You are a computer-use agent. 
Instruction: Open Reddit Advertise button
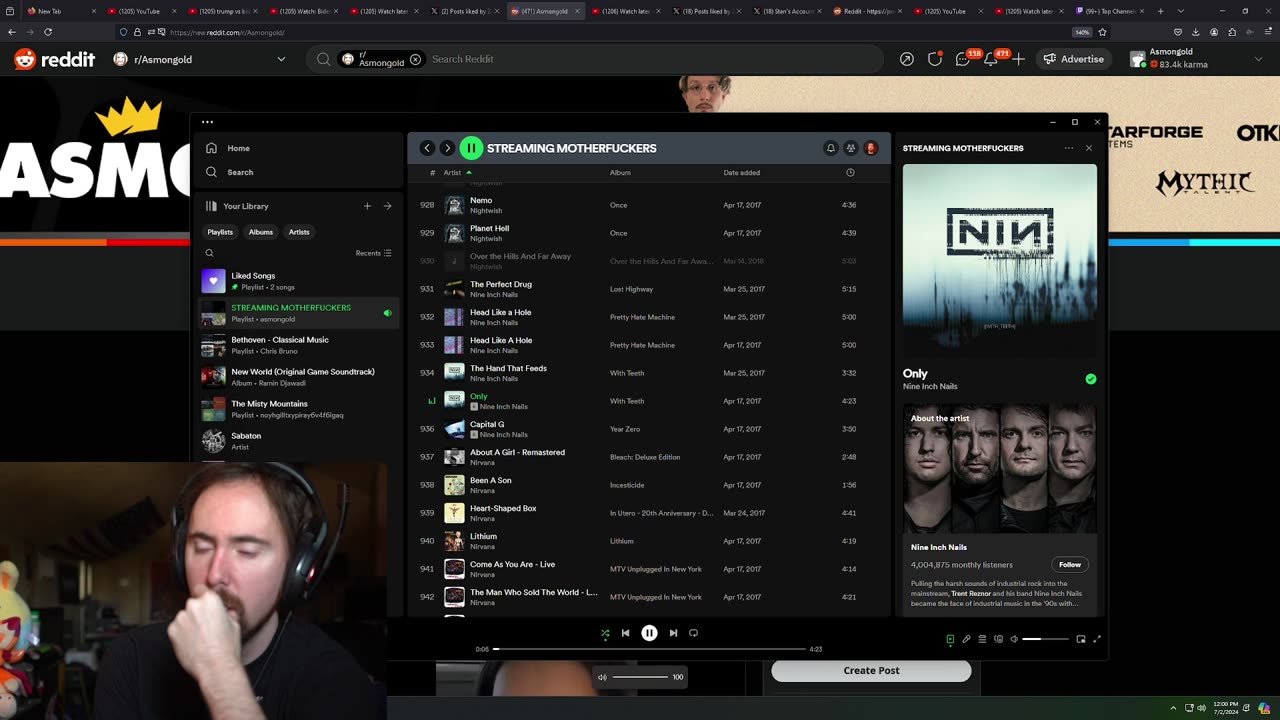[1074, 59]
